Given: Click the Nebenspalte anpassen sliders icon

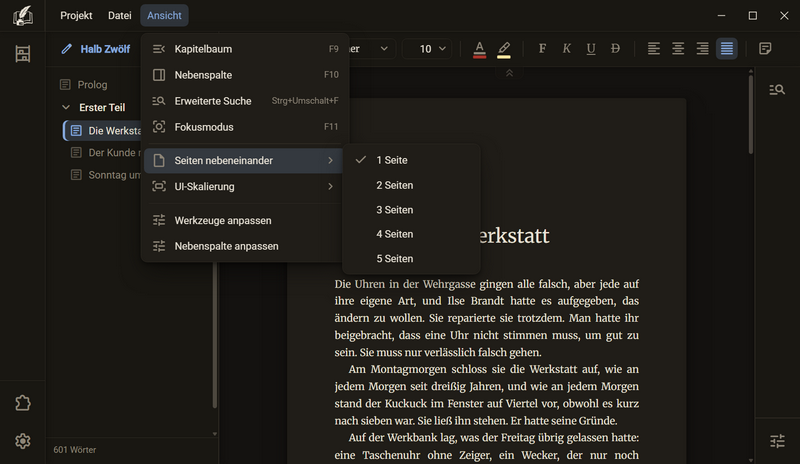Looking at the screenshot, I should point(159,246).
